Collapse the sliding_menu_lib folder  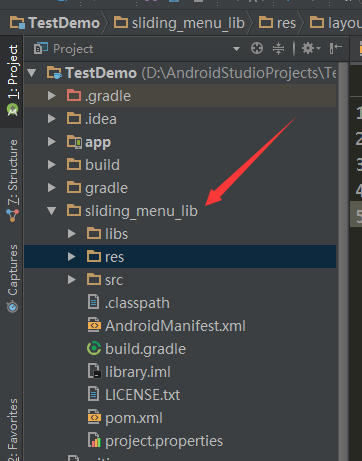click(x=51, y=211)
